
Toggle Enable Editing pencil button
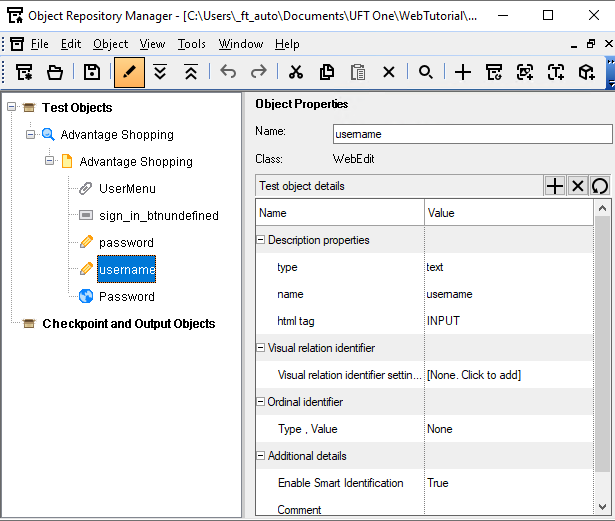pos(129,72)
